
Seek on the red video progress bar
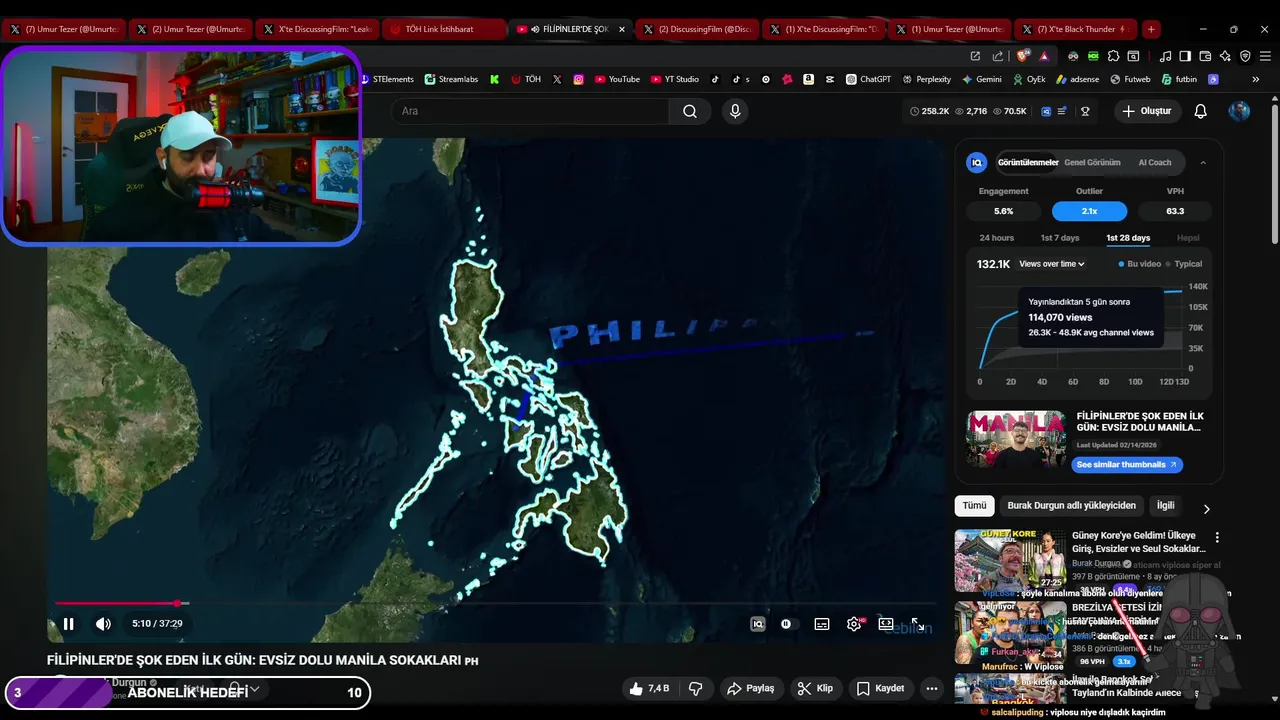point(495,603)
